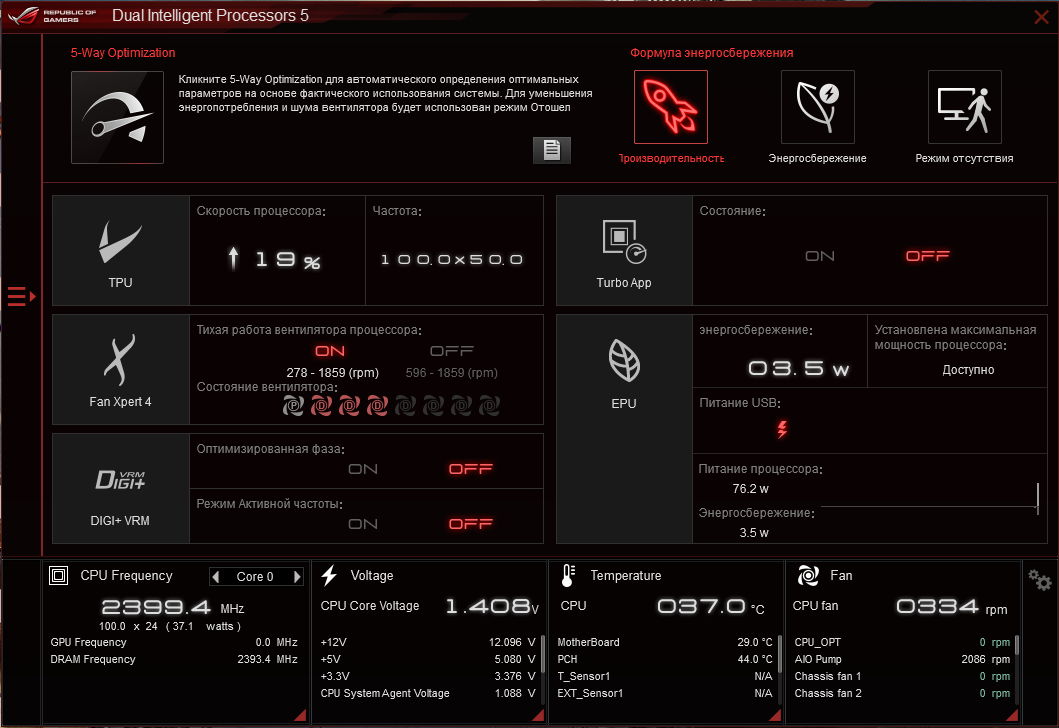
Task: Click the 037.0 °C CPU temperature readout
Action: click(711, 606)
